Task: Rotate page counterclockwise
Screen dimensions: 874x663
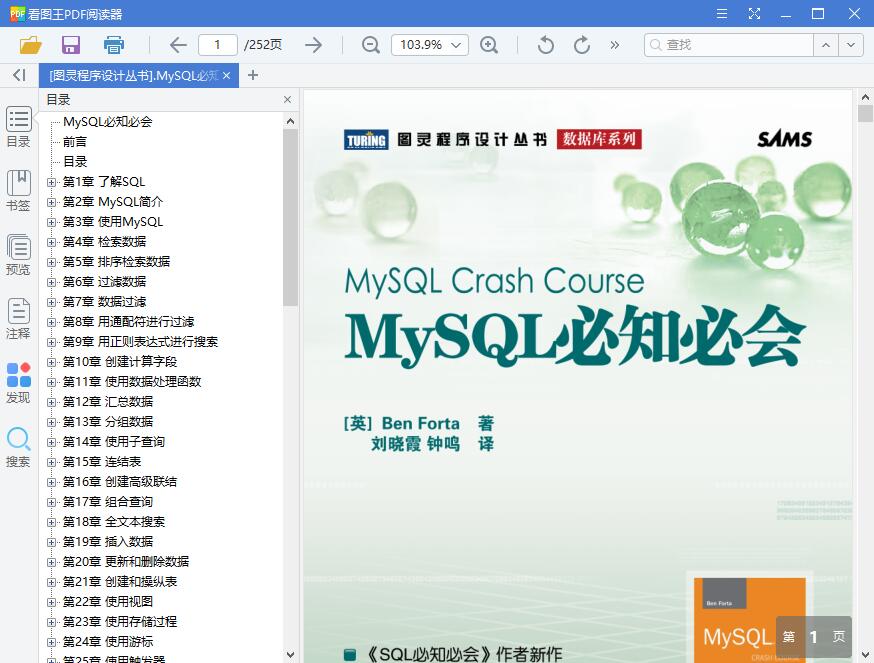Action: tap(546, 45)
